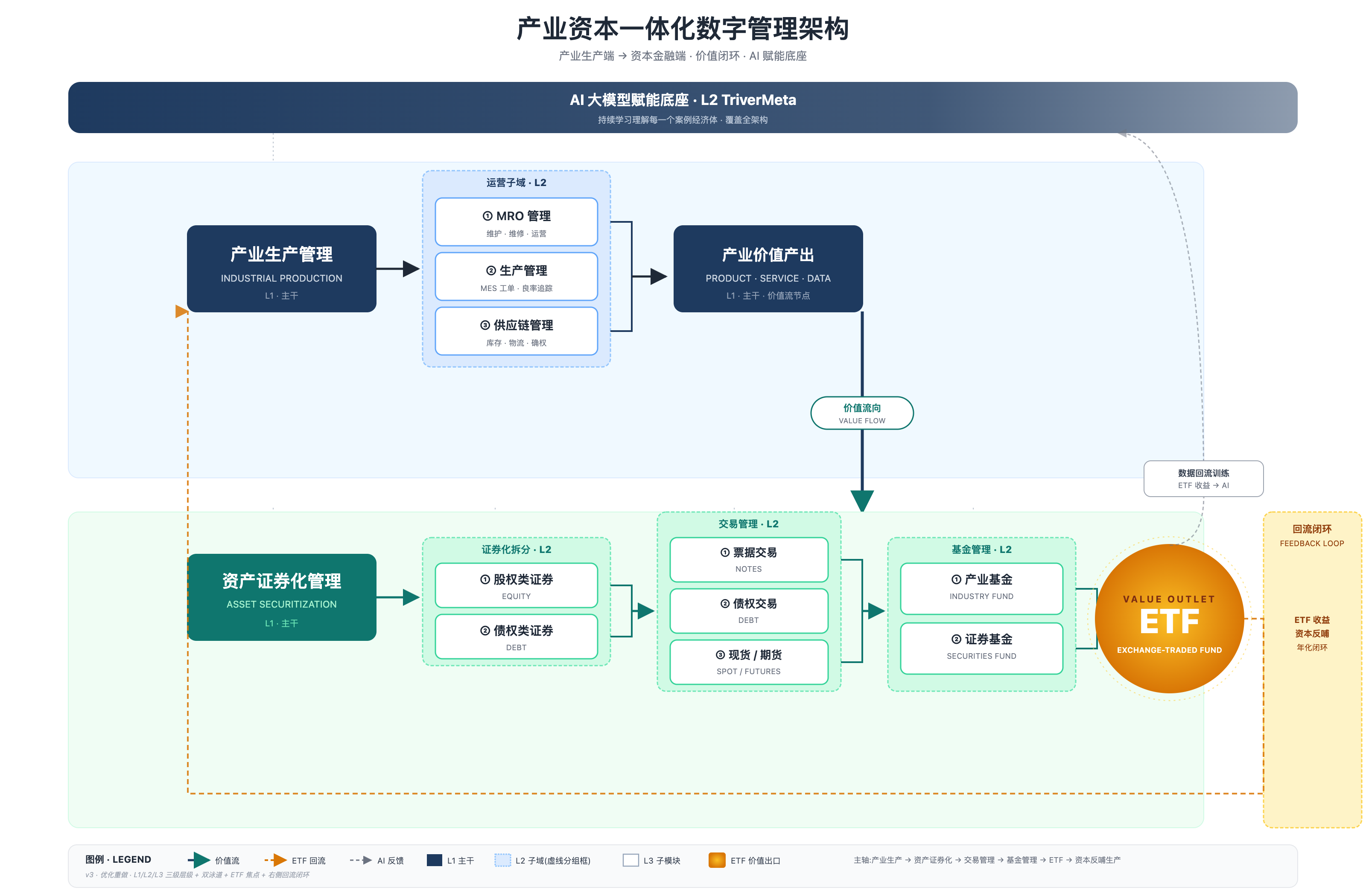Click the 基金管理 · L2 group title
Screen dimensions: 1366x896
pos(981,550)
